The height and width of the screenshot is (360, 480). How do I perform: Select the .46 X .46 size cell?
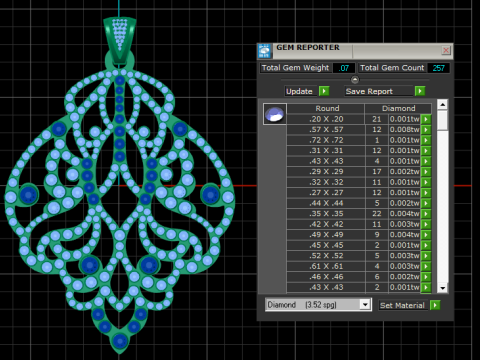pyautogui.click(x=326, y=277)
